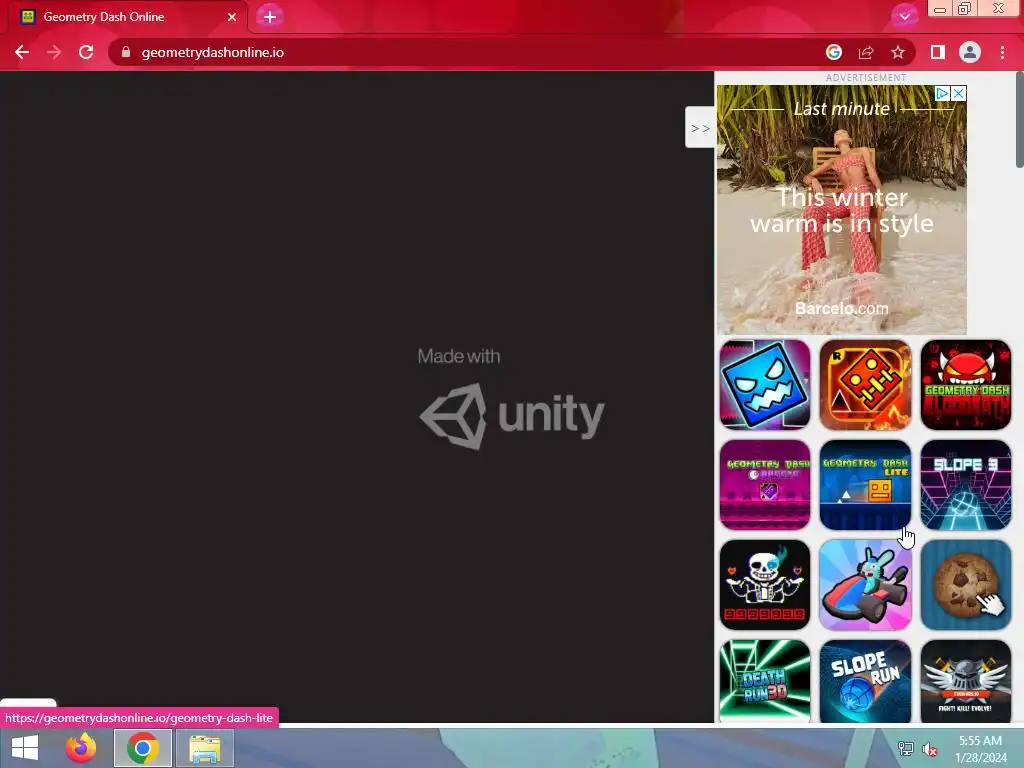Open the Chrome profile avatar
The width and height of the screenshot is (1024, 768).
point(970,52)
